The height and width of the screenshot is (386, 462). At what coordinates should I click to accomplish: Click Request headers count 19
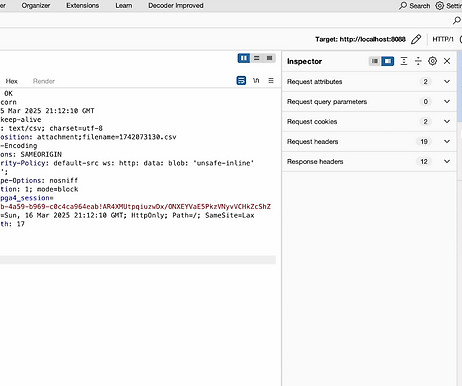[x=424, y=142]
